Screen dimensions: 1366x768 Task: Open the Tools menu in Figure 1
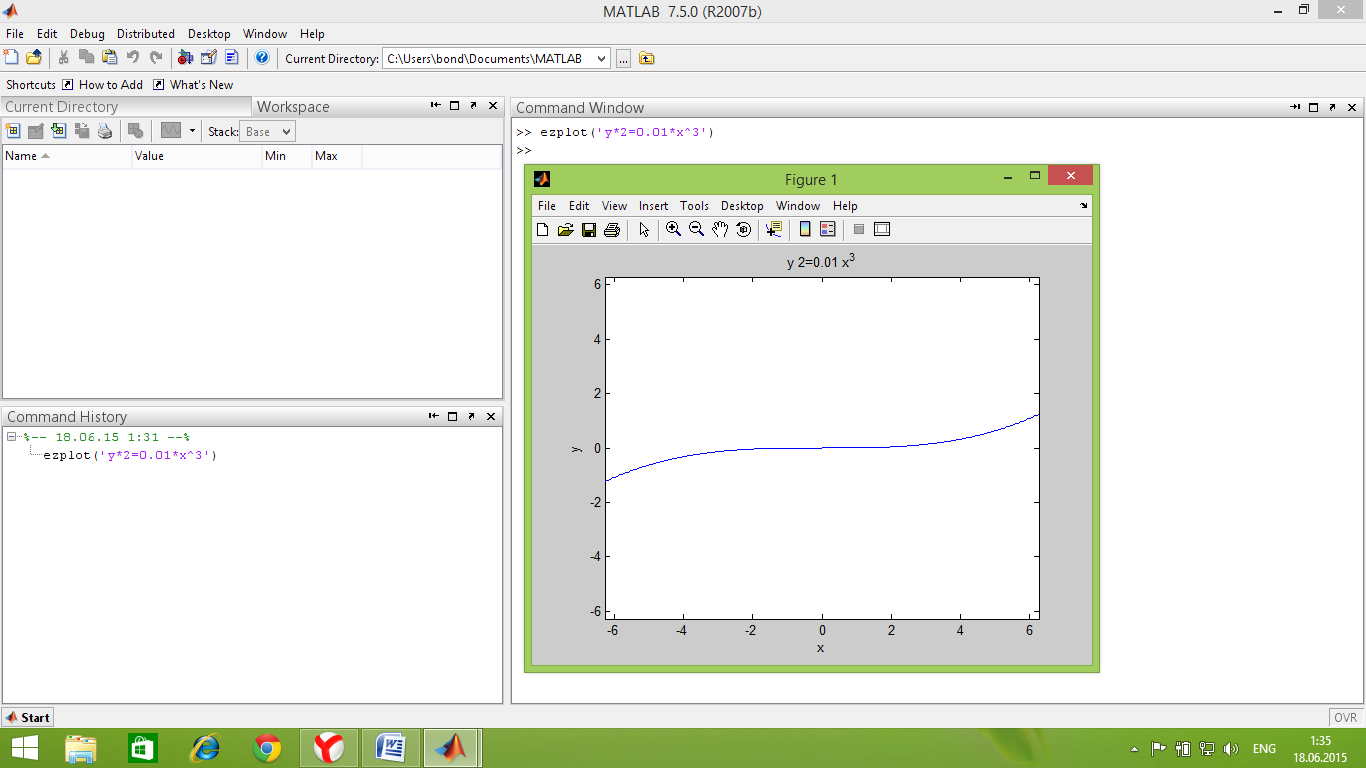click(x=694, y=206)
